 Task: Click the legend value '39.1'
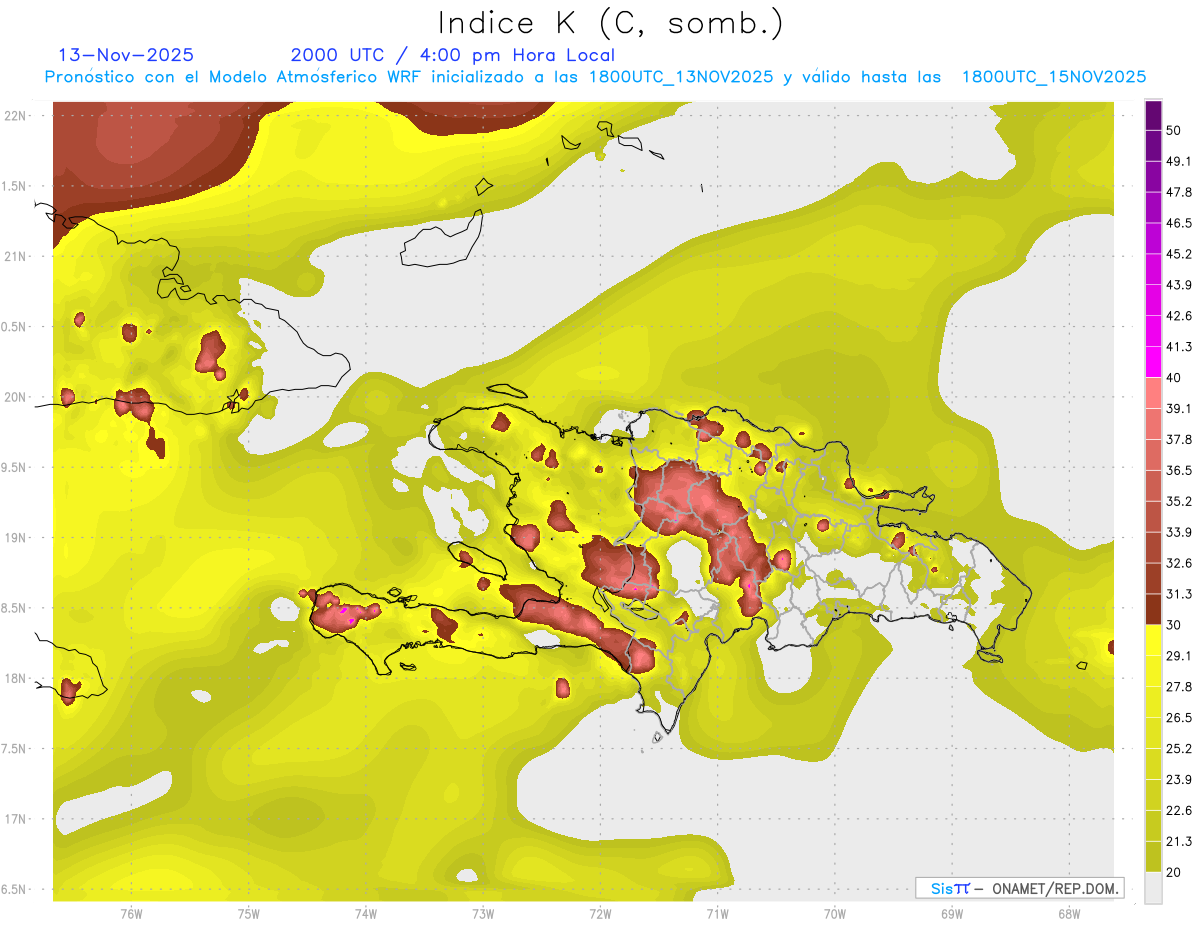click(x=1179, y=408)
